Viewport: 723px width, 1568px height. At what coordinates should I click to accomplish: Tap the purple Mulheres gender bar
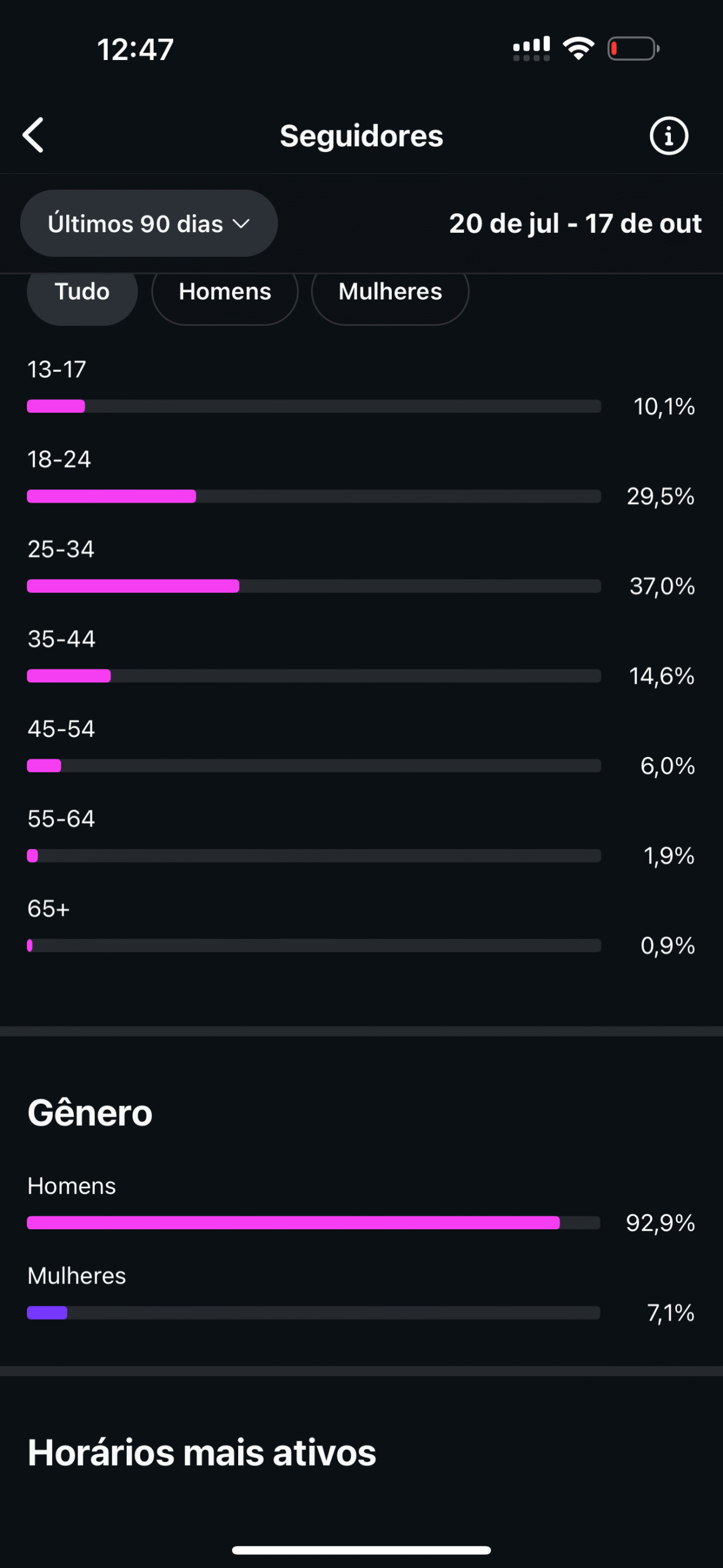click(x=47, y=1313)
